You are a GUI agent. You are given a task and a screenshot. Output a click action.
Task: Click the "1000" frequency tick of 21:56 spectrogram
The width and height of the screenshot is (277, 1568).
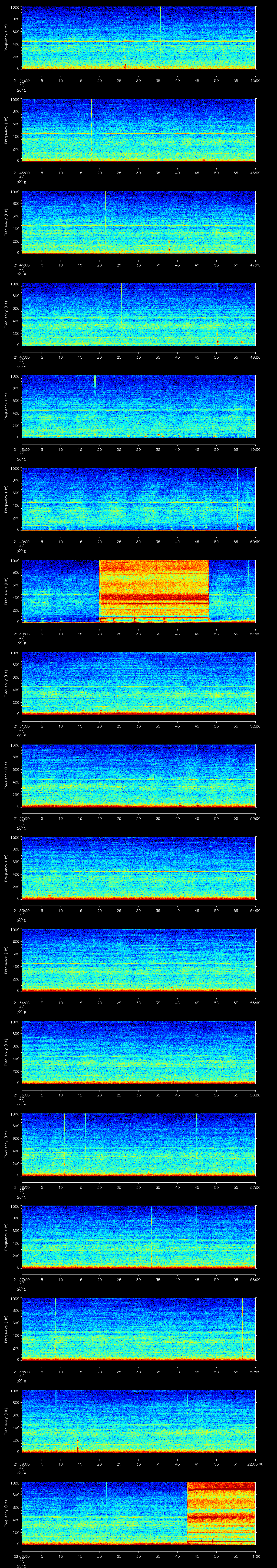pos(15,1115)
